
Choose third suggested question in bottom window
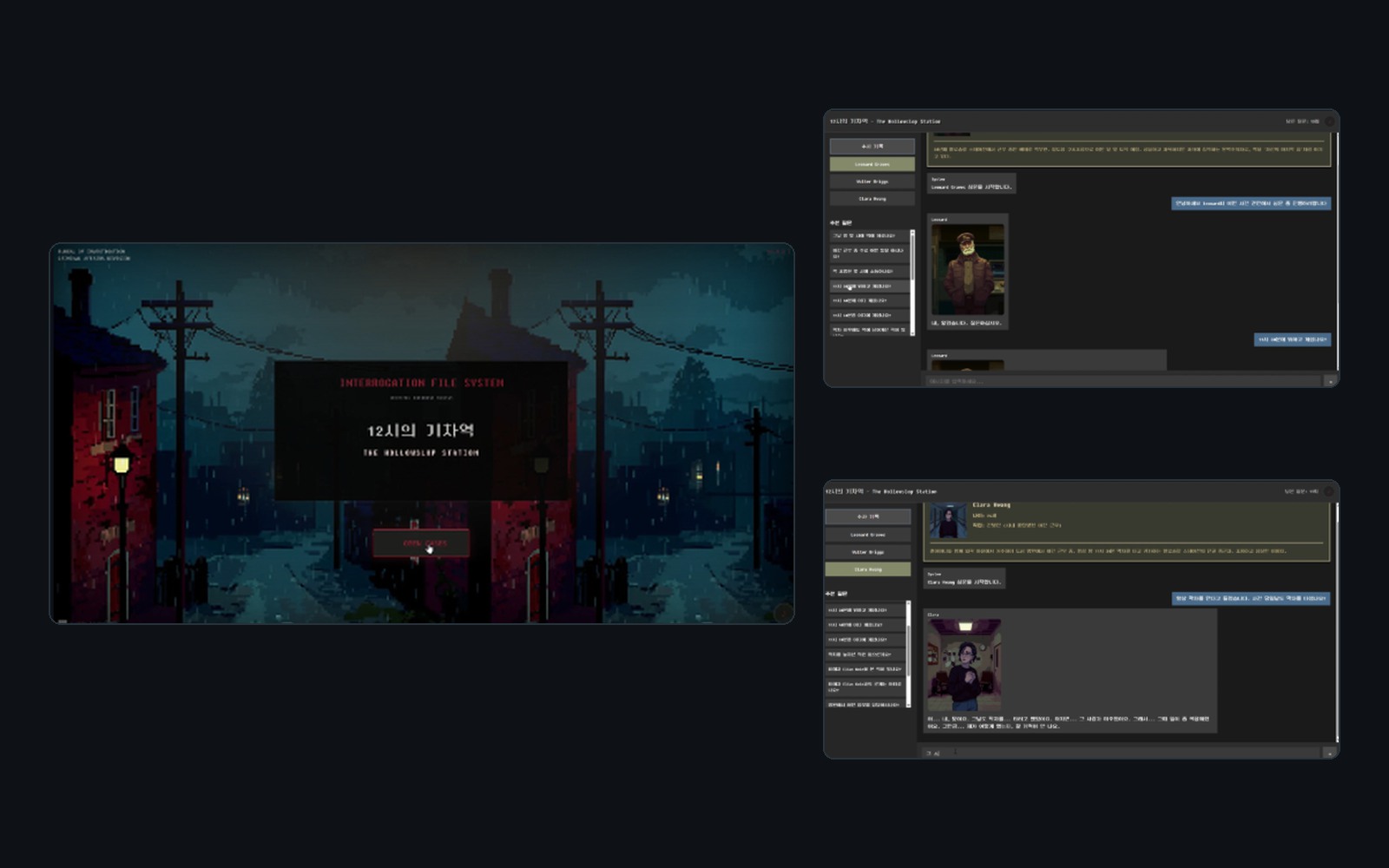[x=865, y=640]
